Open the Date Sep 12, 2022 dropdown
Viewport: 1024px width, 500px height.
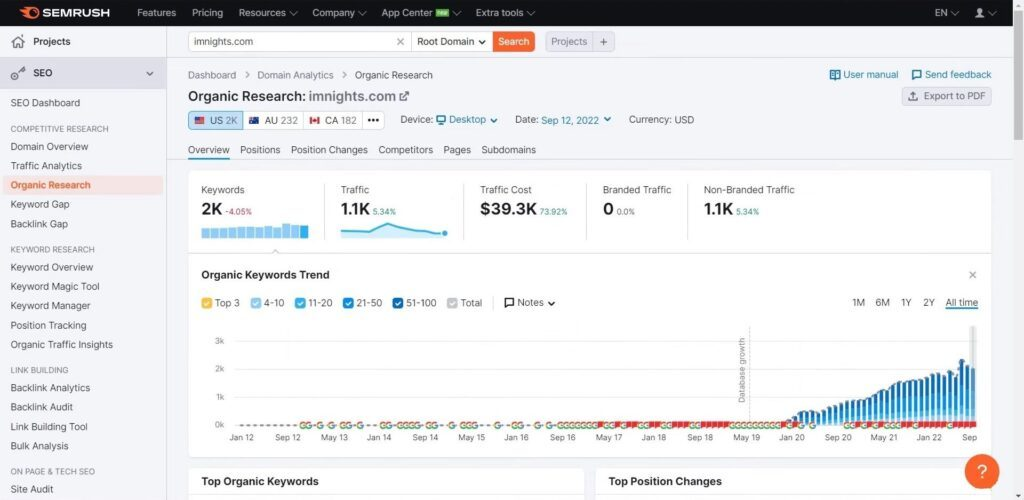click(x=576, y=120)
